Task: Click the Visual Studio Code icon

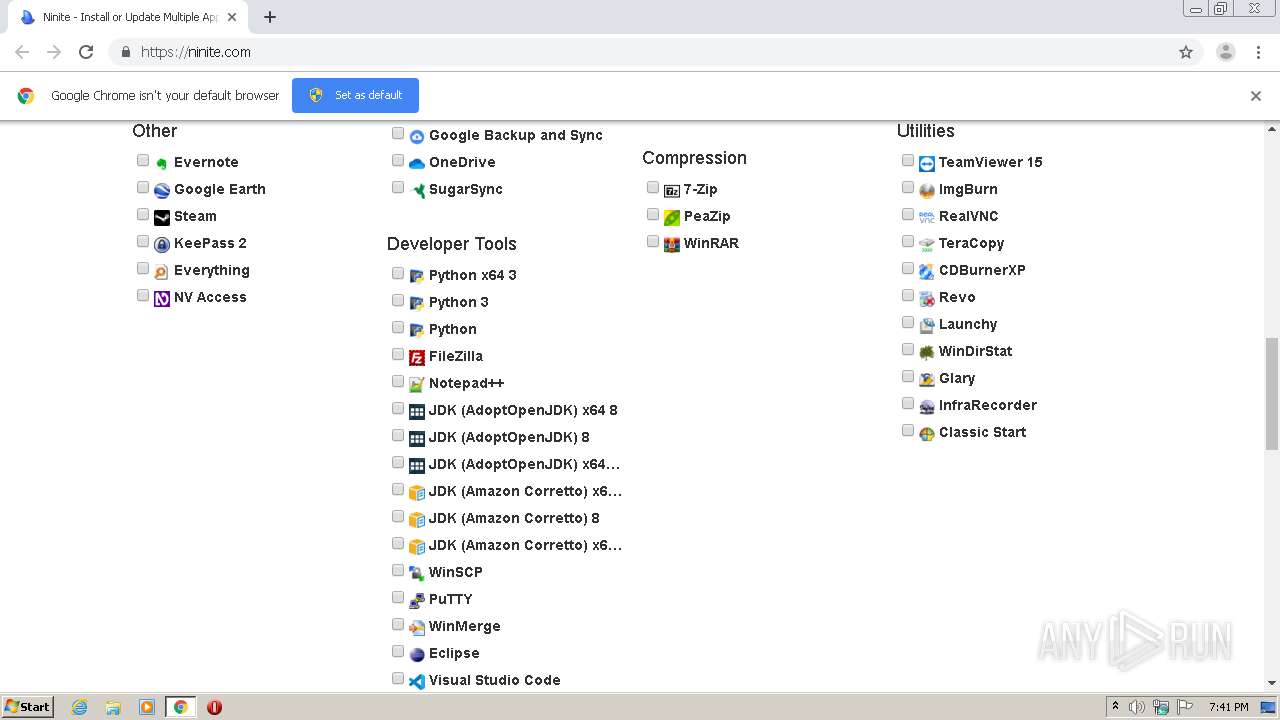Action: pos(417,681)
